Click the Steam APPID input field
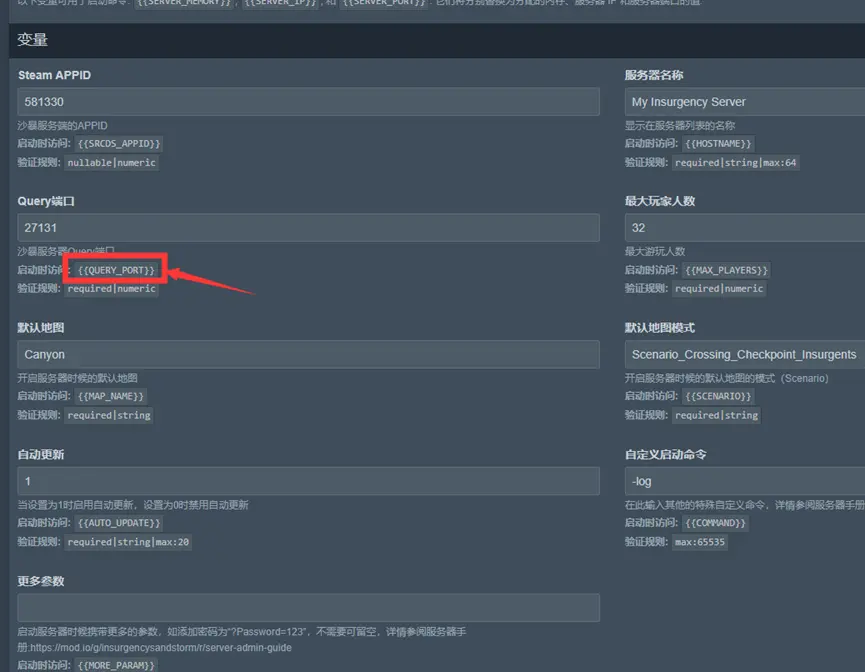Image resolution: width=865 pixels, height=672 pixels. (308, 102)
